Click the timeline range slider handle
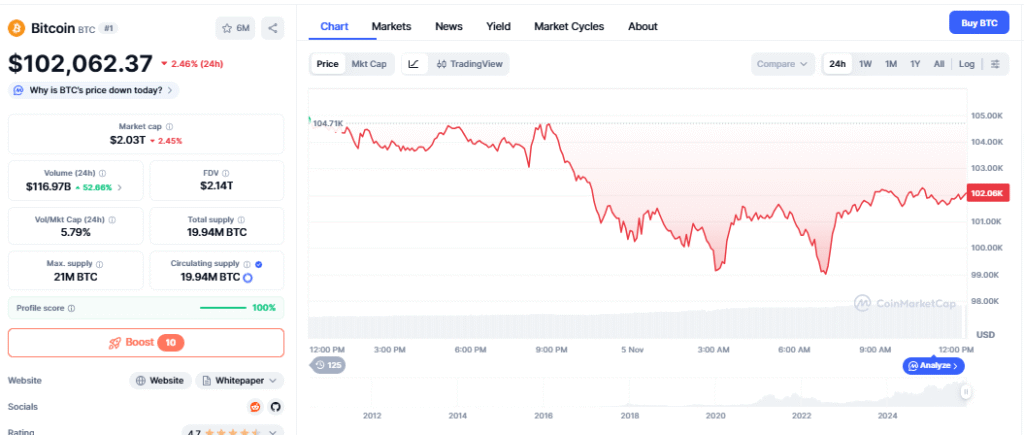The width and height of the screenshot is (1024, 435). pyautogui.click(x=965, y=393)
